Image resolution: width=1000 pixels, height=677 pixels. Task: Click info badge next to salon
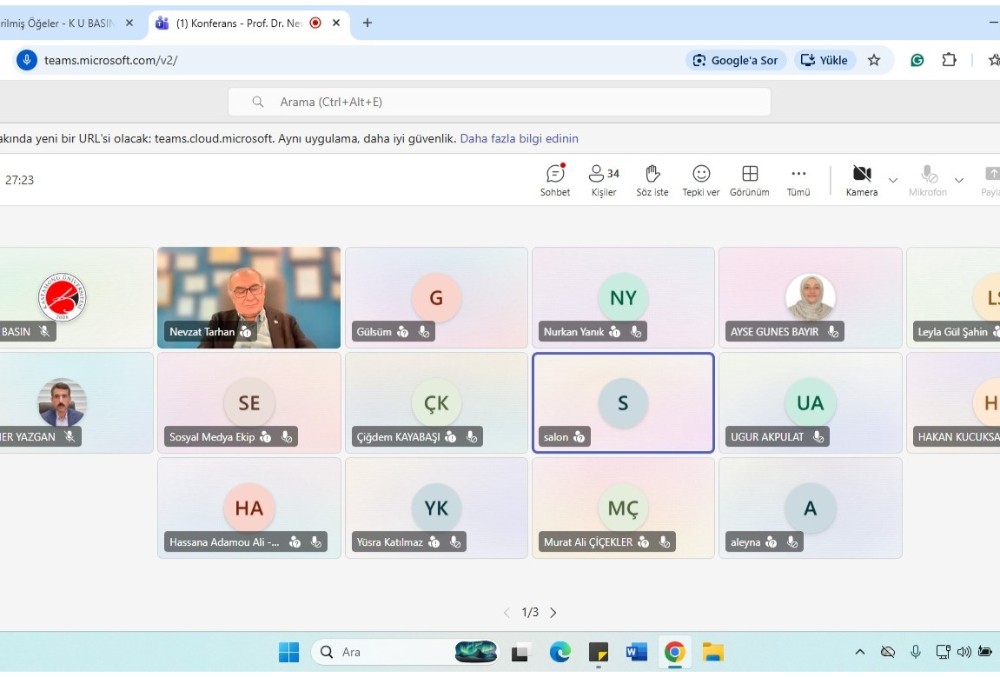579,437
